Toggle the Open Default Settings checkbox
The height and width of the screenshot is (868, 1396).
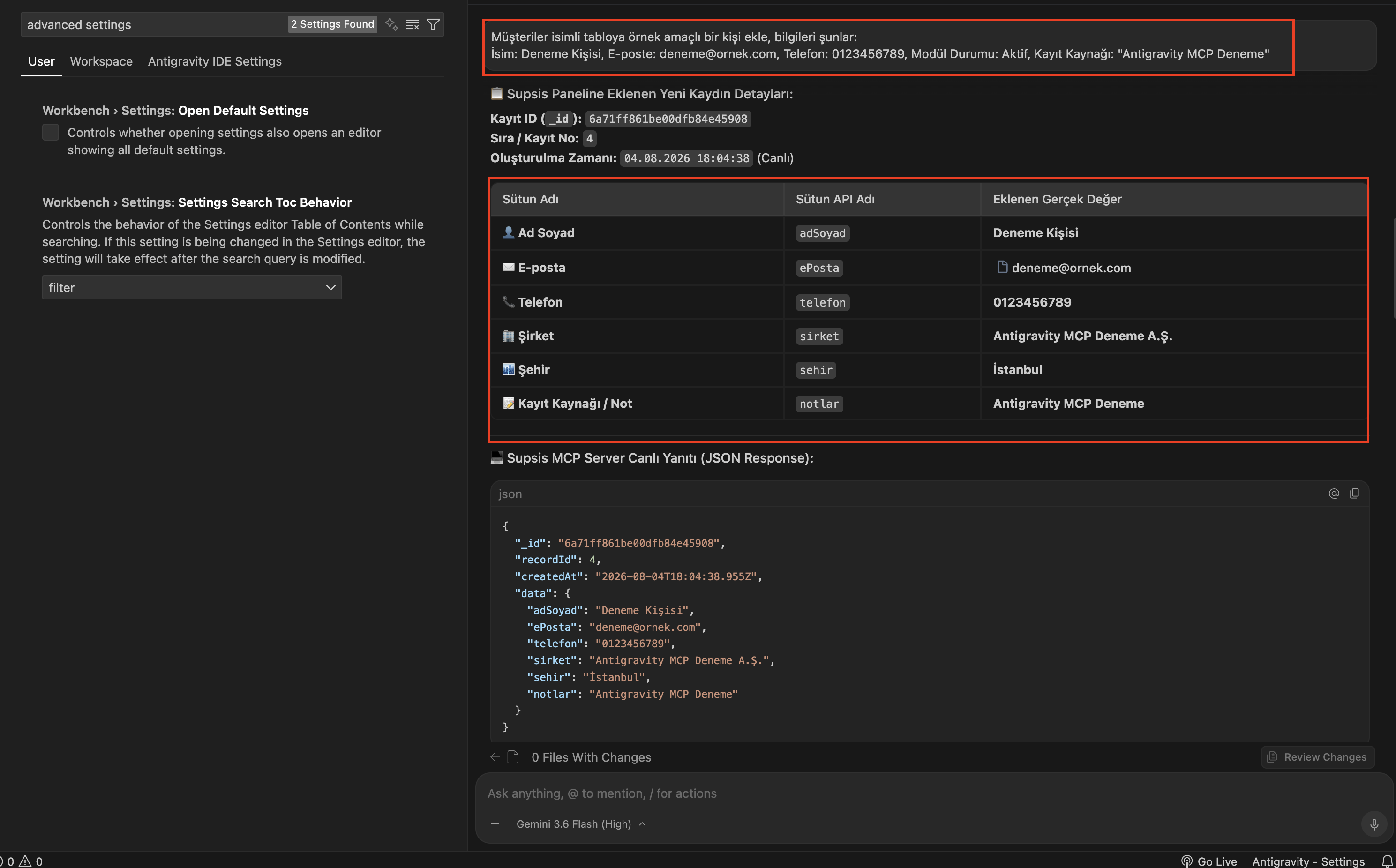(51, 133)
